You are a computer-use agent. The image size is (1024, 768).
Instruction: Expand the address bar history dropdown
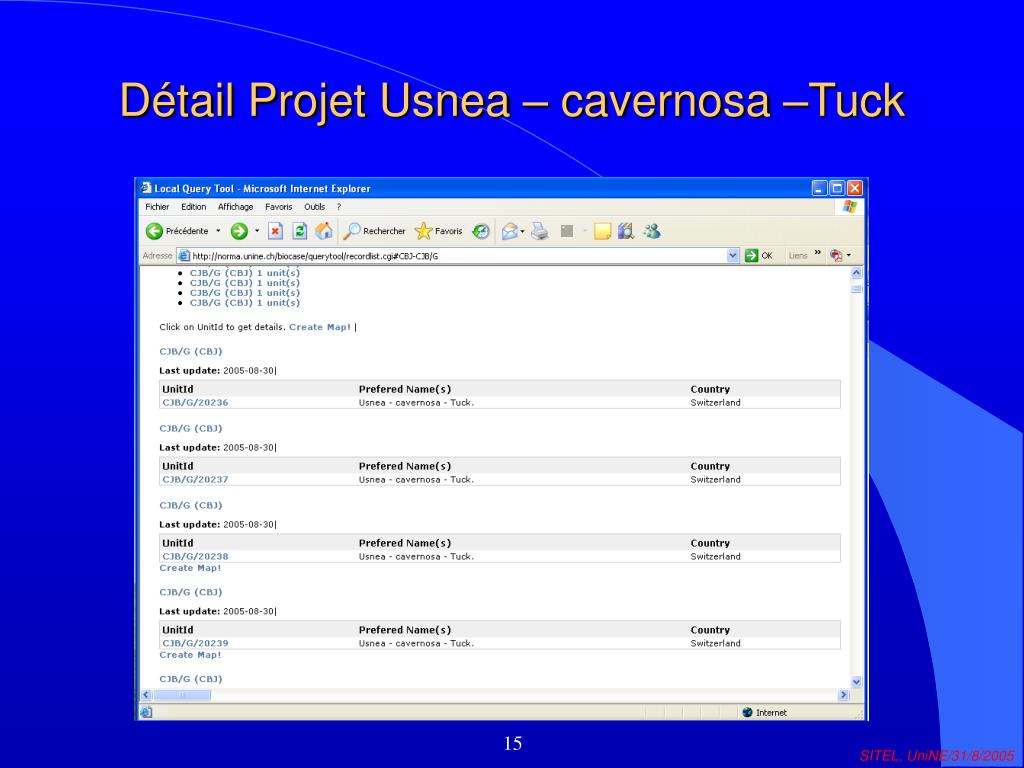[733, 256]
